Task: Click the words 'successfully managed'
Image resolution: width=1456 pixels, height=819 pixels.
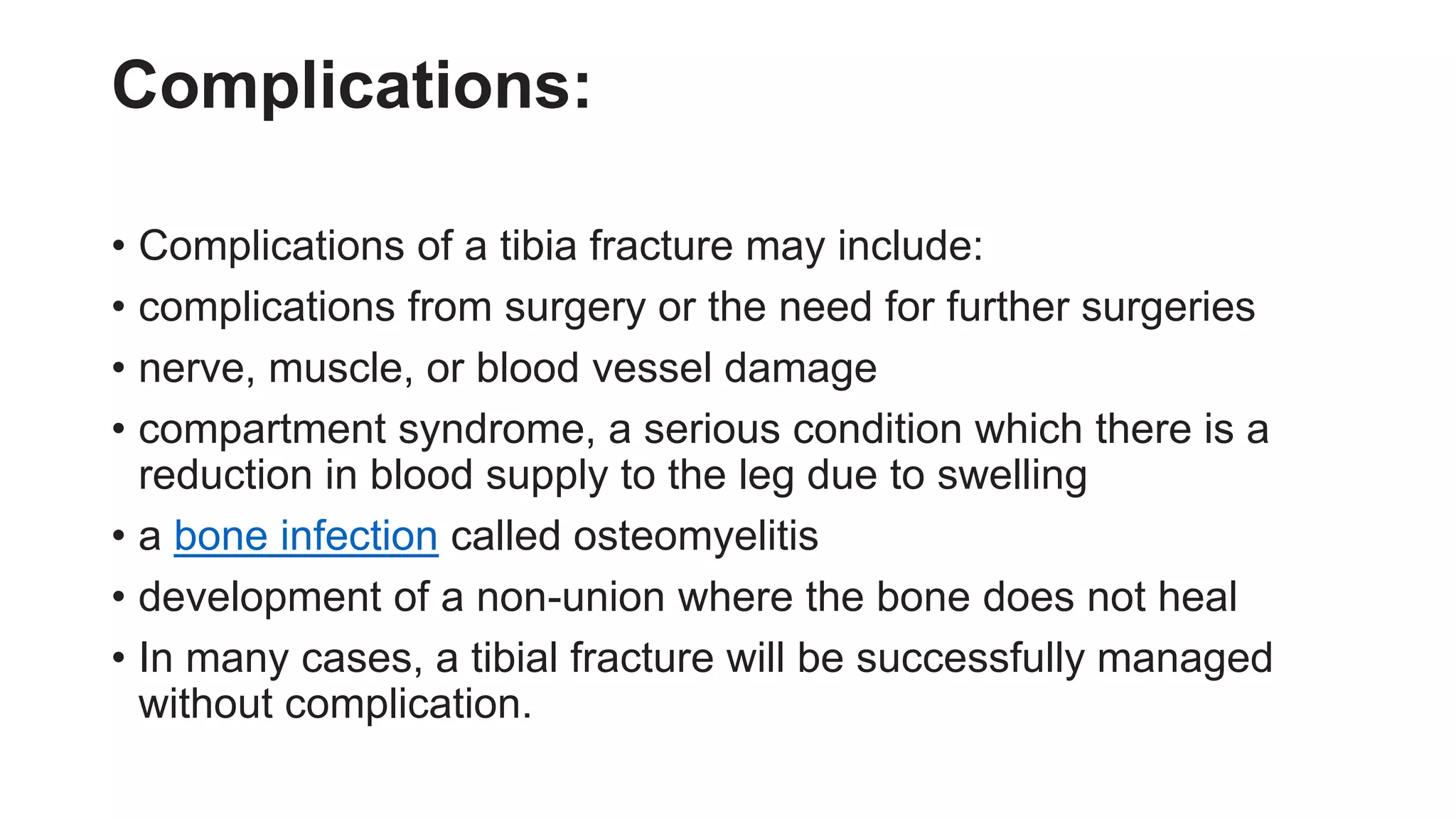Action: pyautogui.click(x=1064, y=658)
